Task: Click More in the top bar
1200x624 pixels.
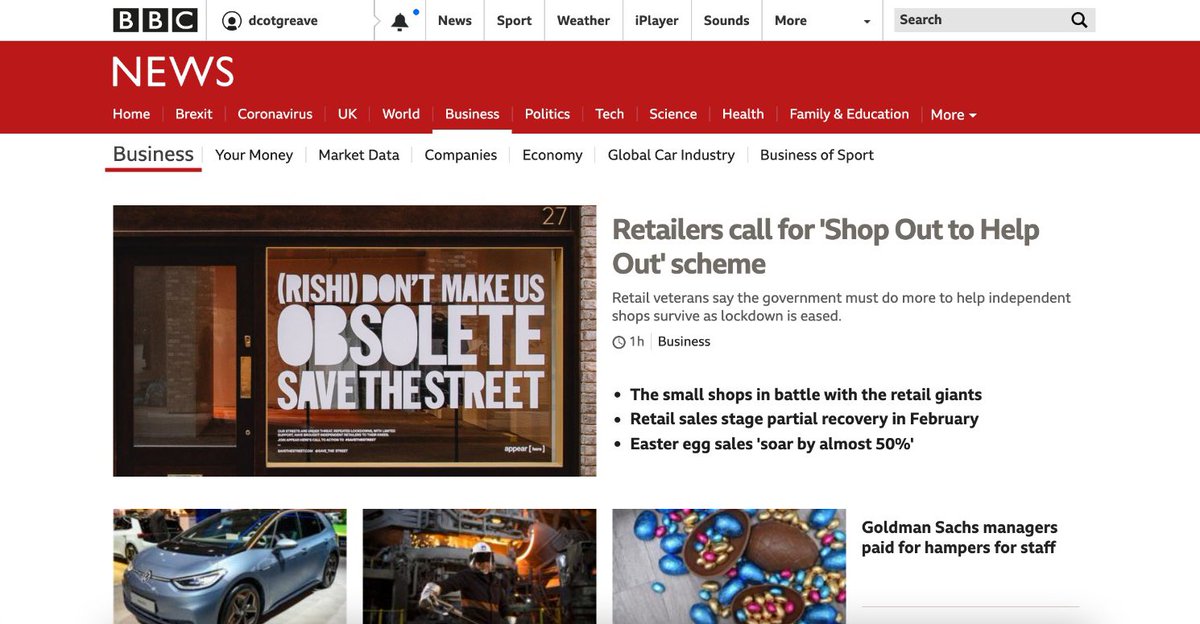Action: click(790, 20)
